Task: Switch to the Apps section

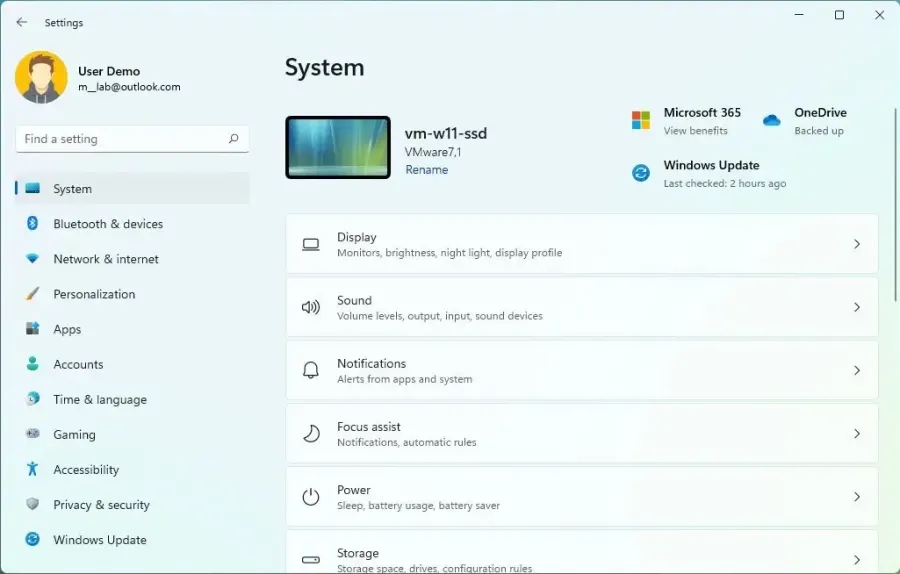Action: (133, 329)
